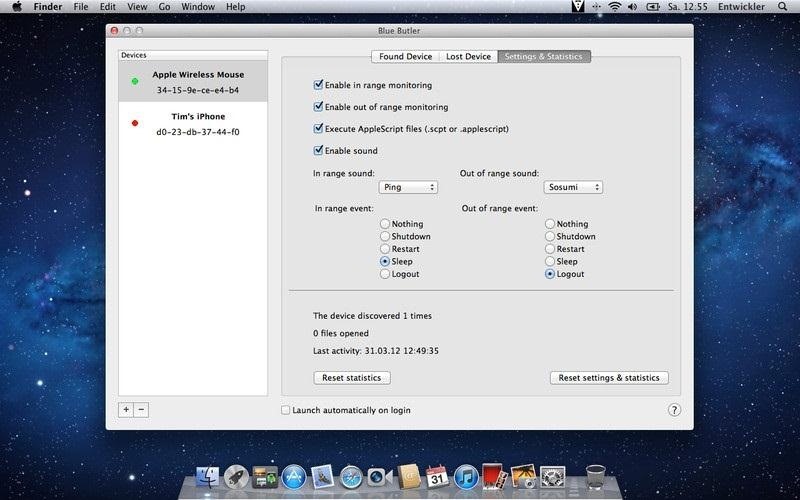Launch iTunes from the dock
The width and height of the screenshot is (800, 500).
pos(466,478)
